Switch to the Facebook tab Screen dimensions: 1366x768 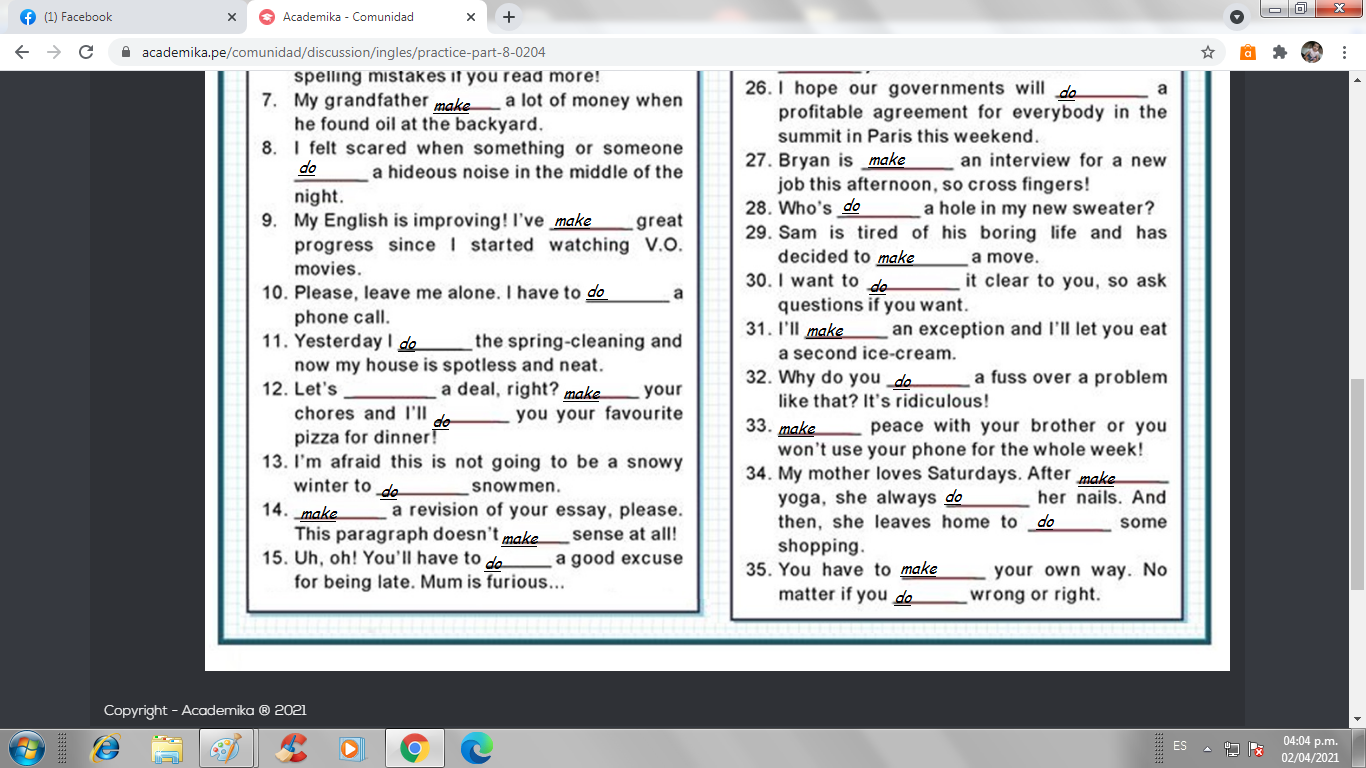point(126,17)
